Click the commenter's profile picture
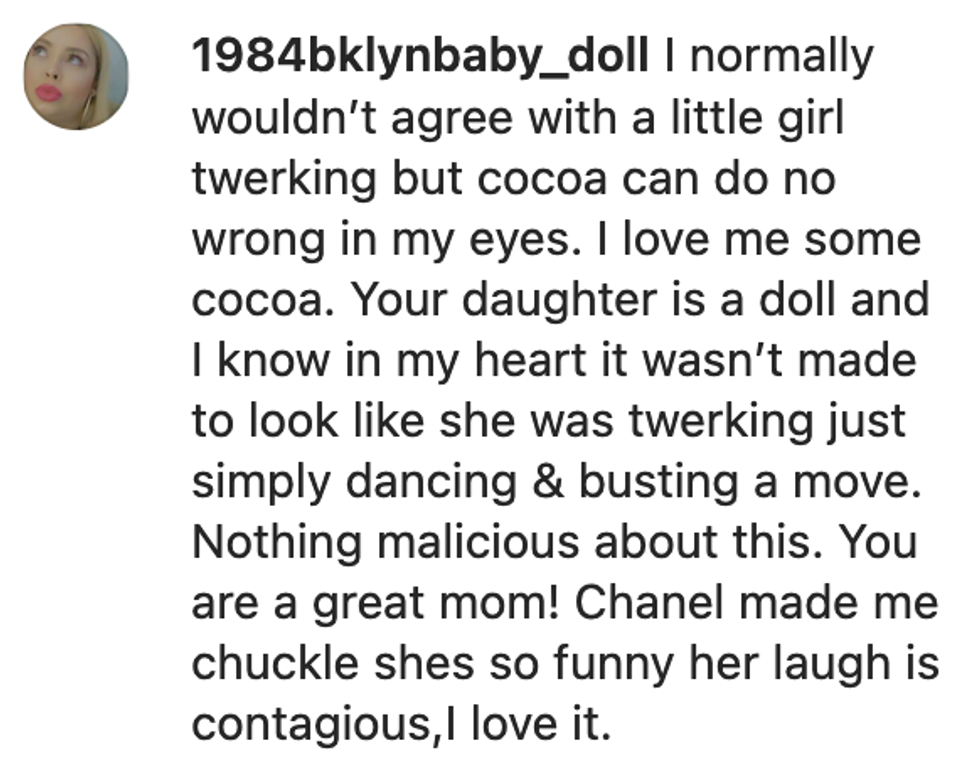980x781 pixels. 75,77
